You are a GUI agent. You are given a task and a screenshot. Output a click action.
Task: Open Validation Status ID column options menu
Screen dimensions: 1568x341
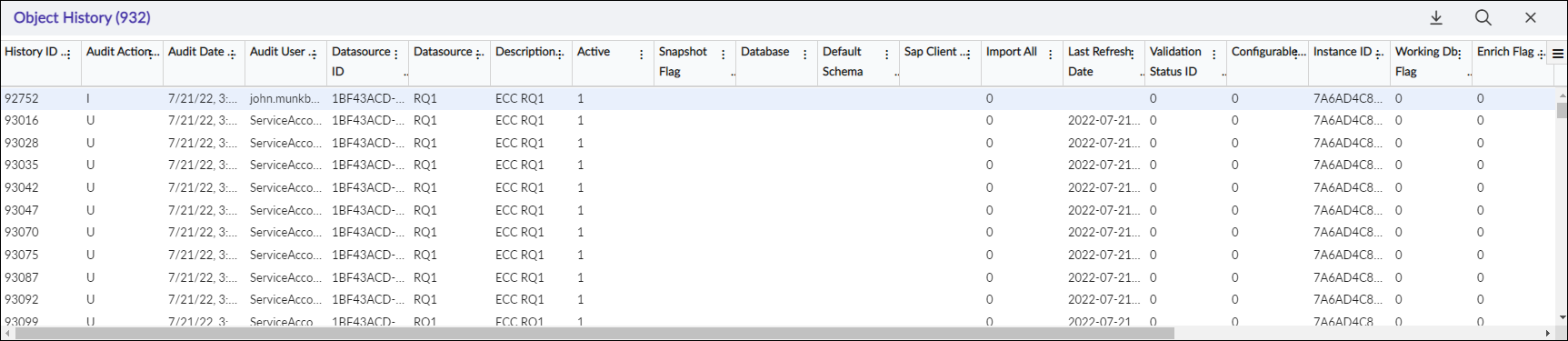pyautogui.click(x=1214, y=55)
